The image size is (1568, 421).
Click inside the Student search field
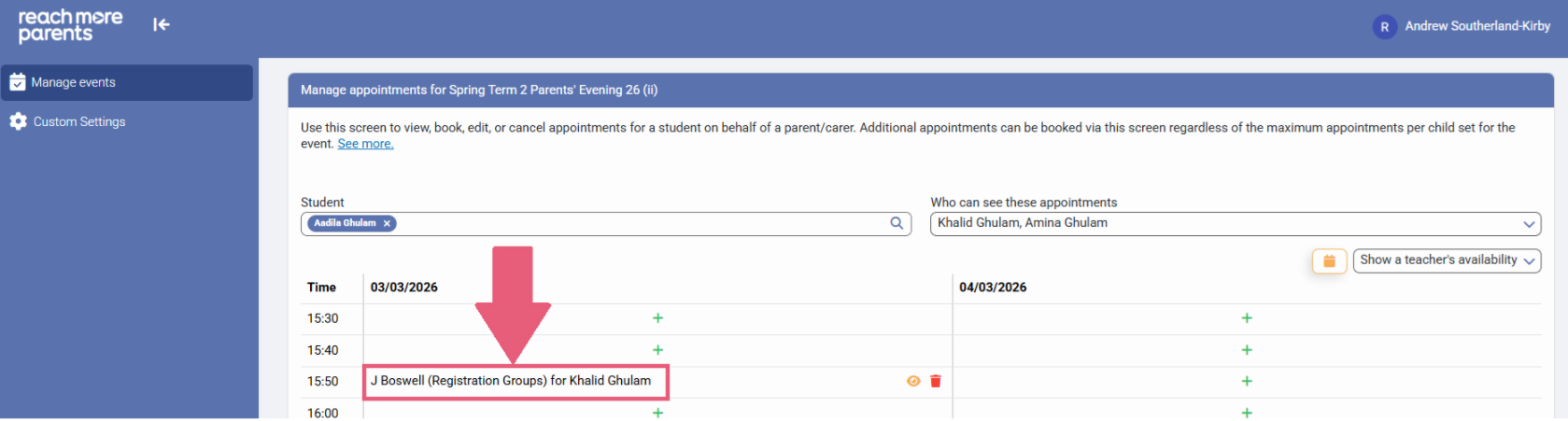[635, 224]
